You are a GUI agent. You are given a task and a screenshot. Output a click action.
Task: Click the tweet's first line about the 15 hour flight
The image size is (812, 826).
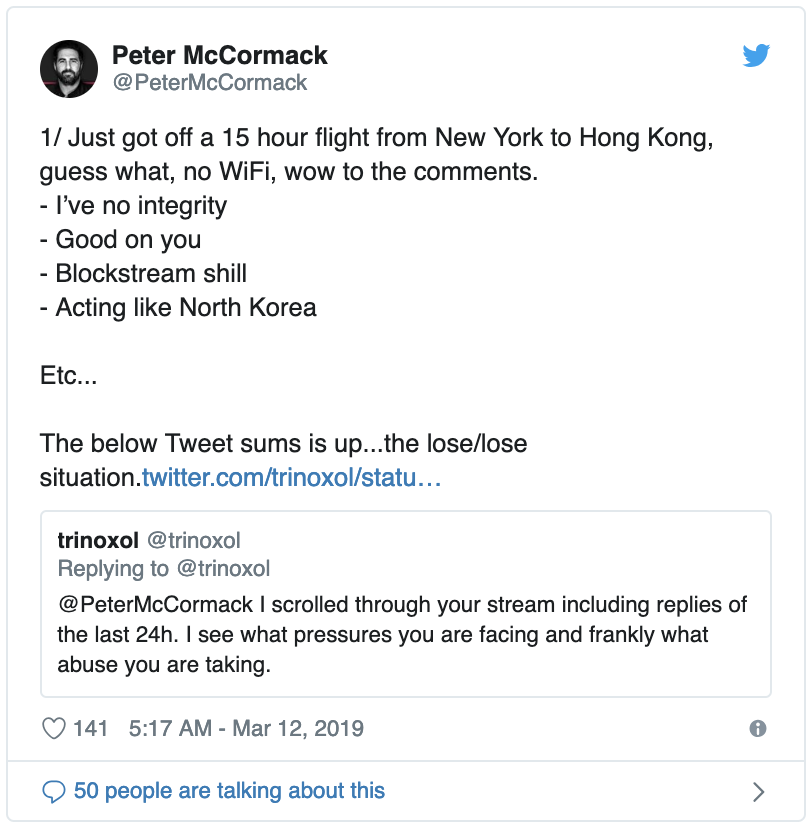[x=376, y=137]
